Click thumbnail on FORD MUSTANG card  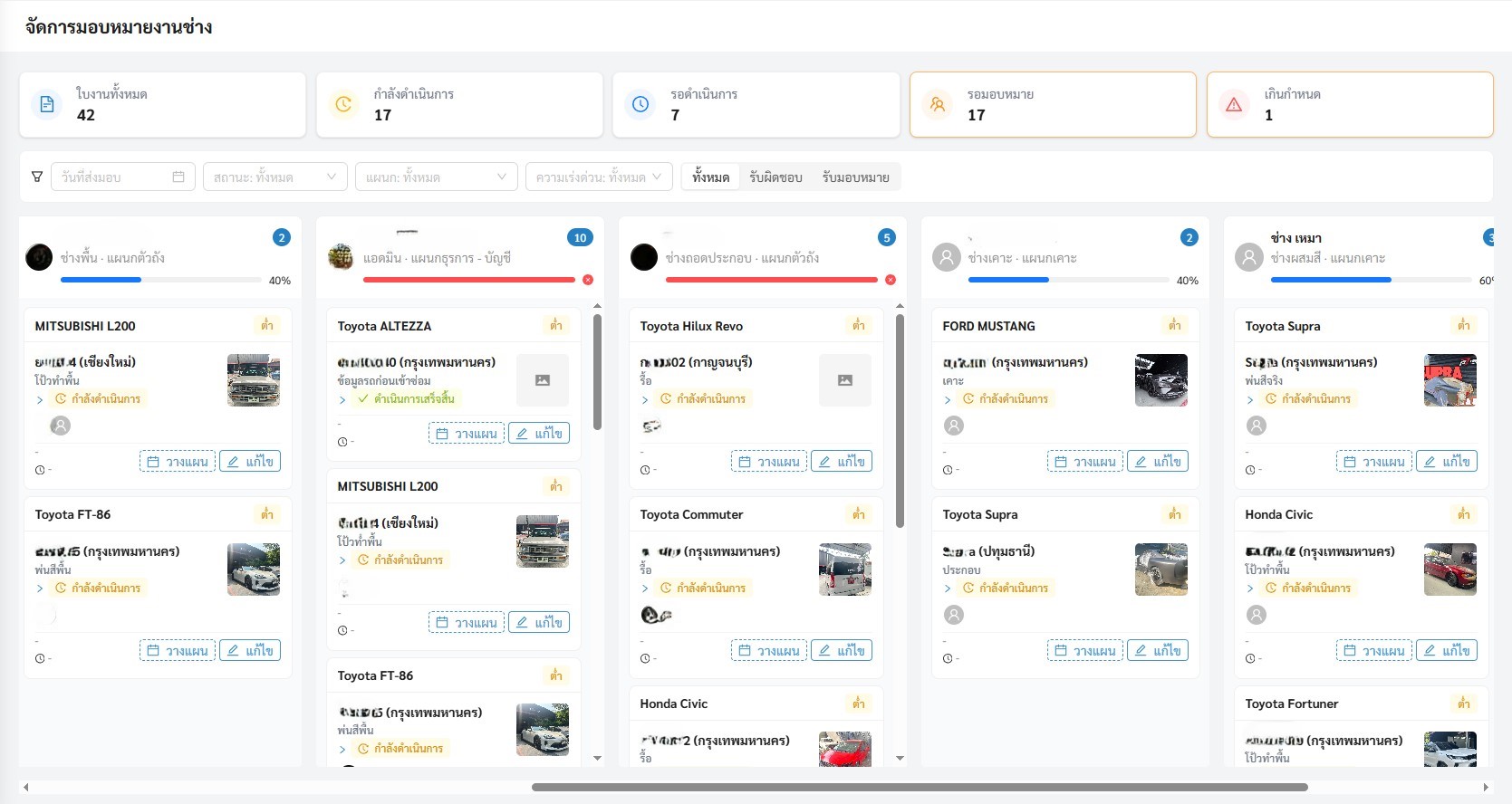click(x=1161, y=380)
